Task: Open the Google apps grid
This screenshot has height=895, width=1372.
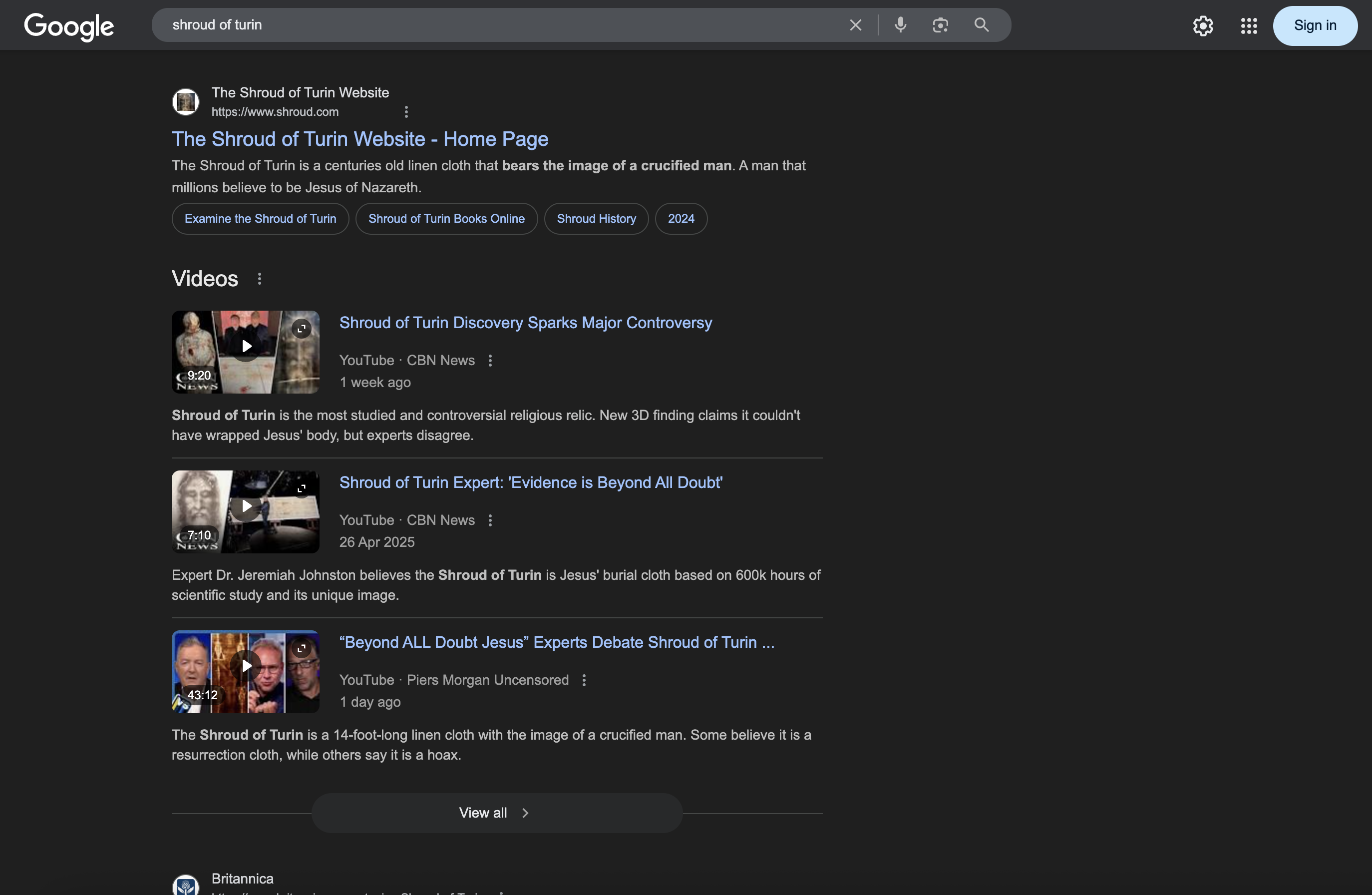Action: (x=1249, y=26)
